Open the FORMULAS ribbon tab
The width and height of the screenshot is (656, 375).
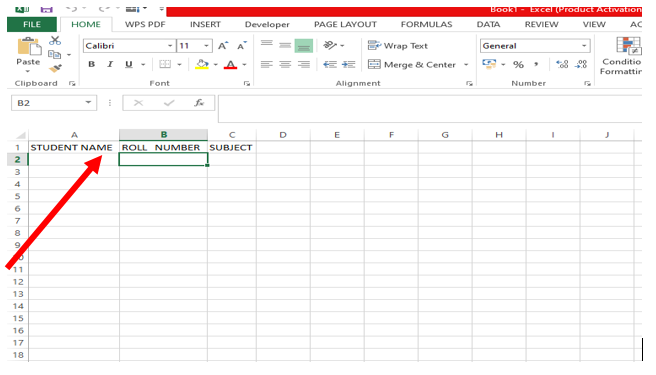click(426, 24)
